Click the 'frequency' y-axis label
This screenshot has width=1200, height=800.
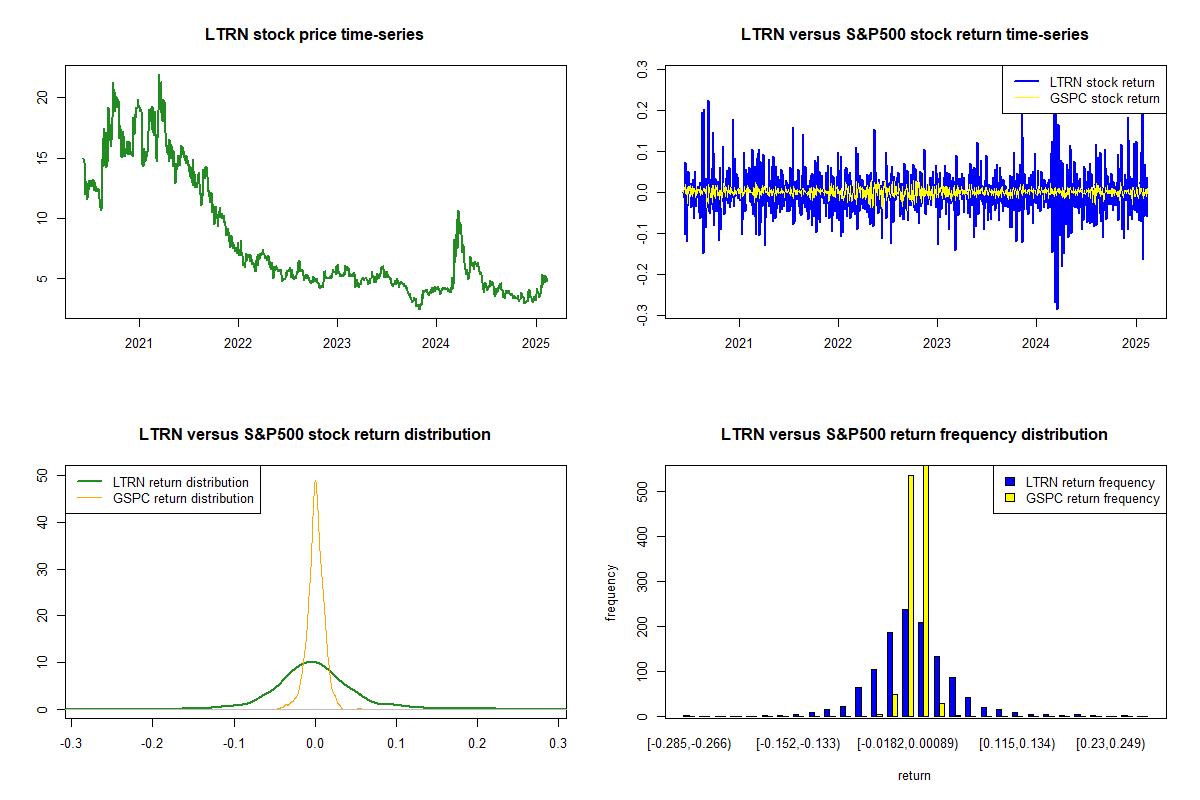[x=612, y=593]
